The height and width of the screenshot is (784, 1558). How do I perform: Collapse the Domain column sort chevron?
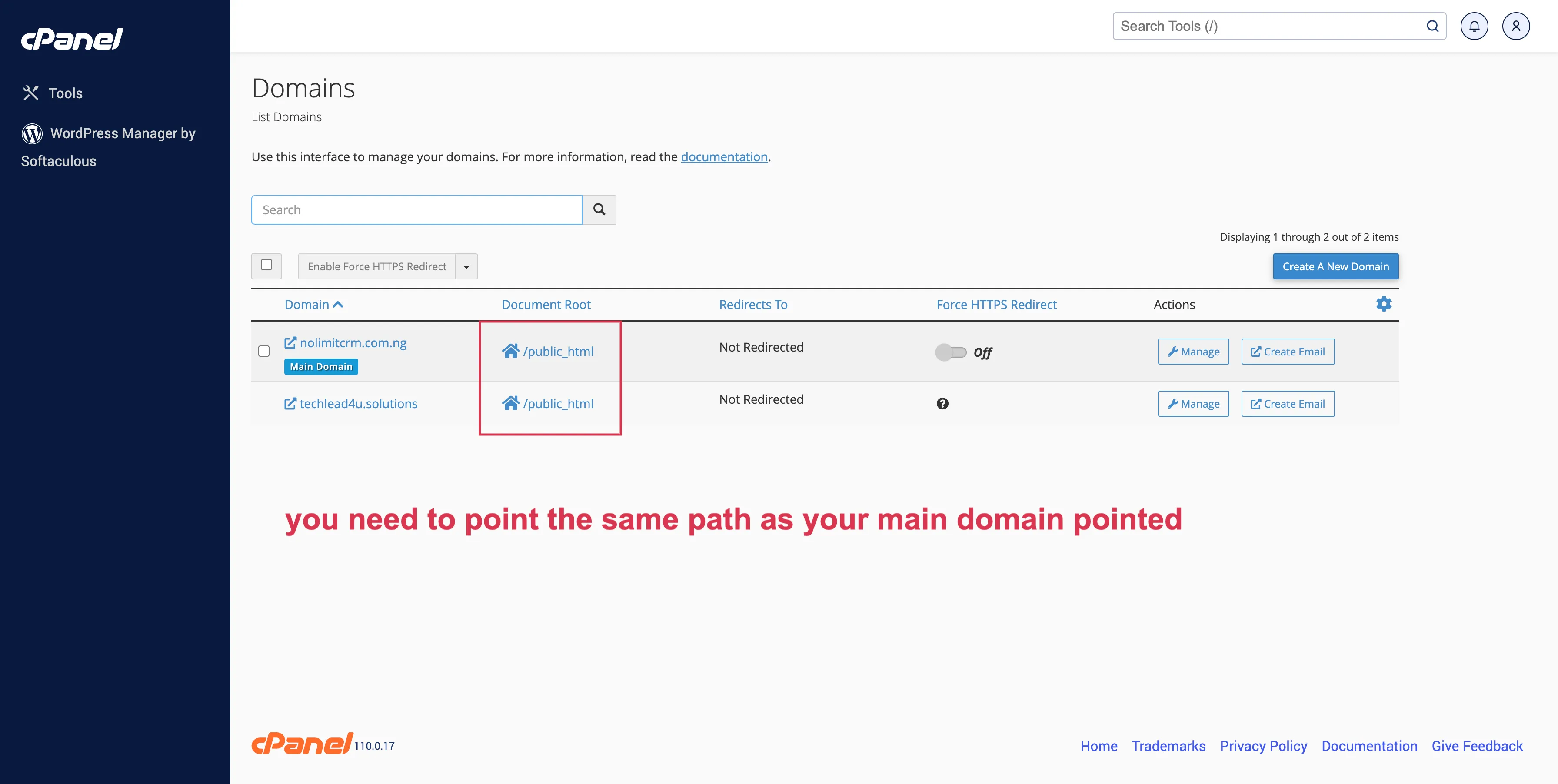coord(338,304)
